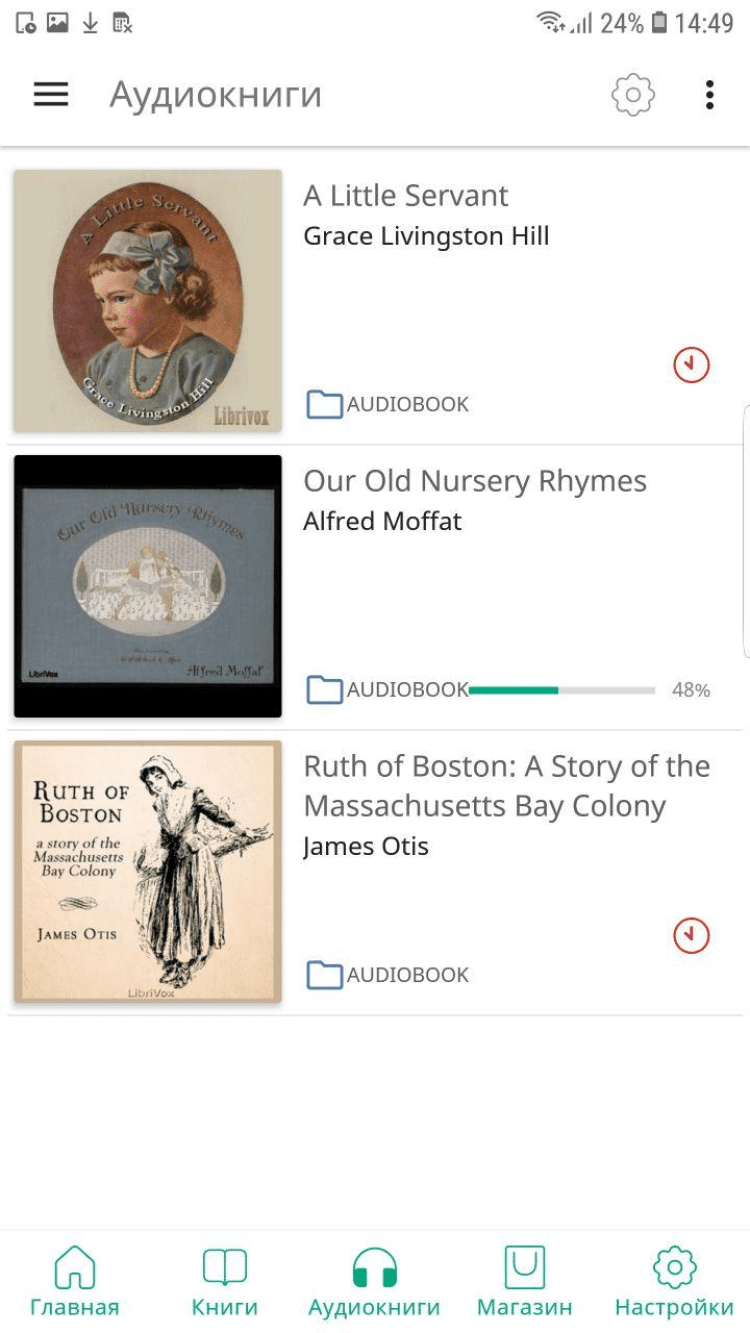Screen dimensions: 750x1333
Task: Tap folder icon under Our Old Nursery Rhymes
Action: 324,689
